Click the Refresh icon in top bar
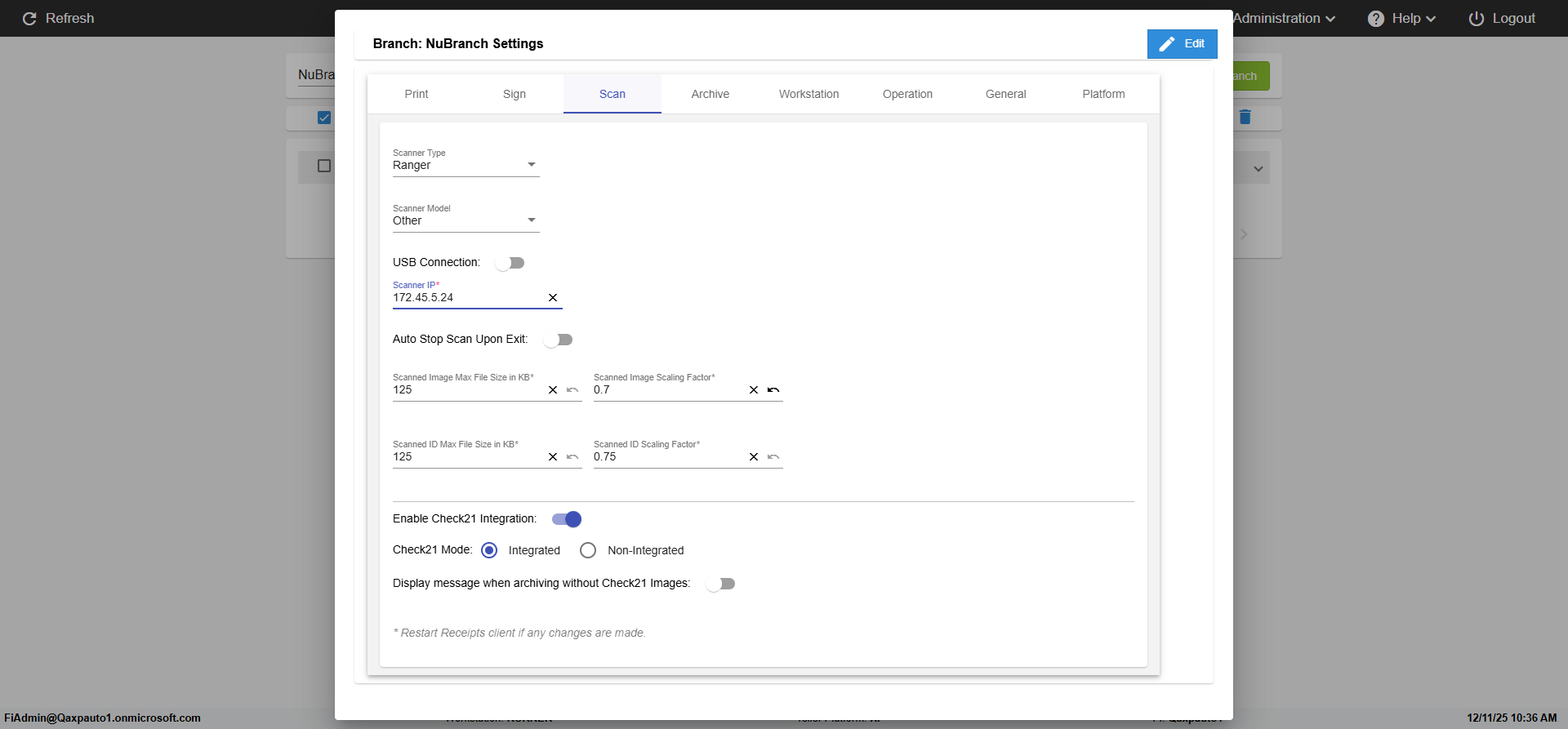Screen dimensions: 1568x729 [29, 19]
